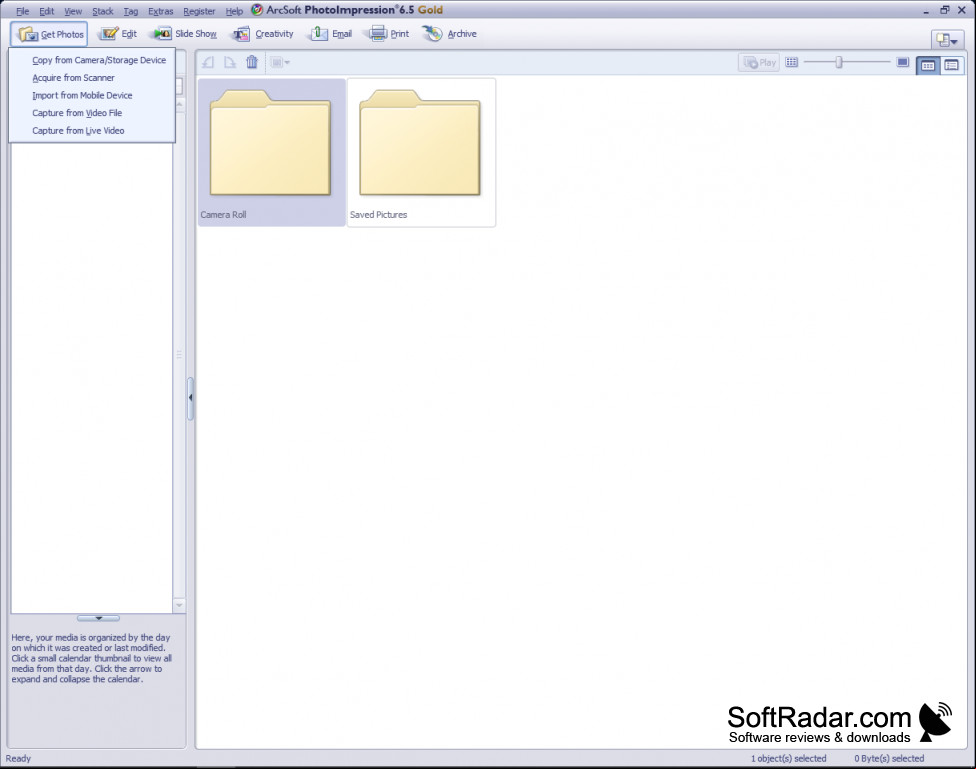Click the rotate right icon
The height and width of the screenshot is (769, 976).
(x=230, y=62)
